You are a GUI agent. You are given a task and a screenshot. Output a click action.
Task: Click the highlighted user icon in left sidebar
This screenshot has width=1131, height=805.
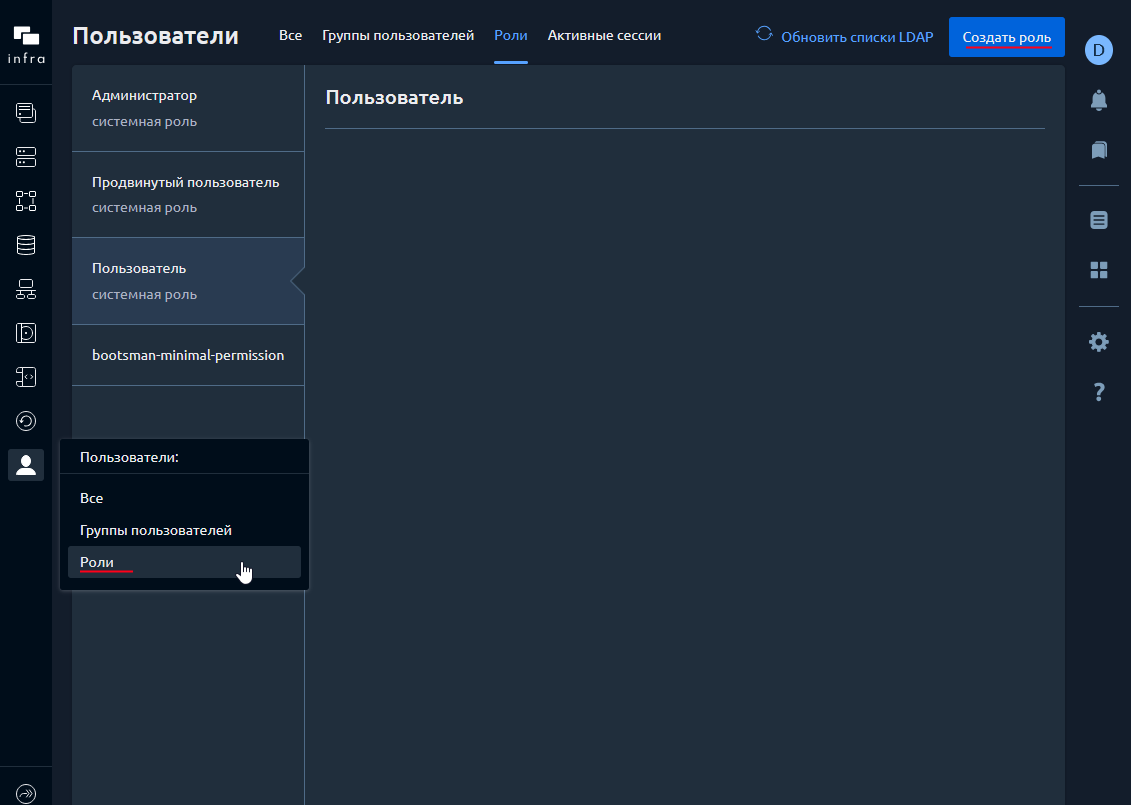click(26, 465)
